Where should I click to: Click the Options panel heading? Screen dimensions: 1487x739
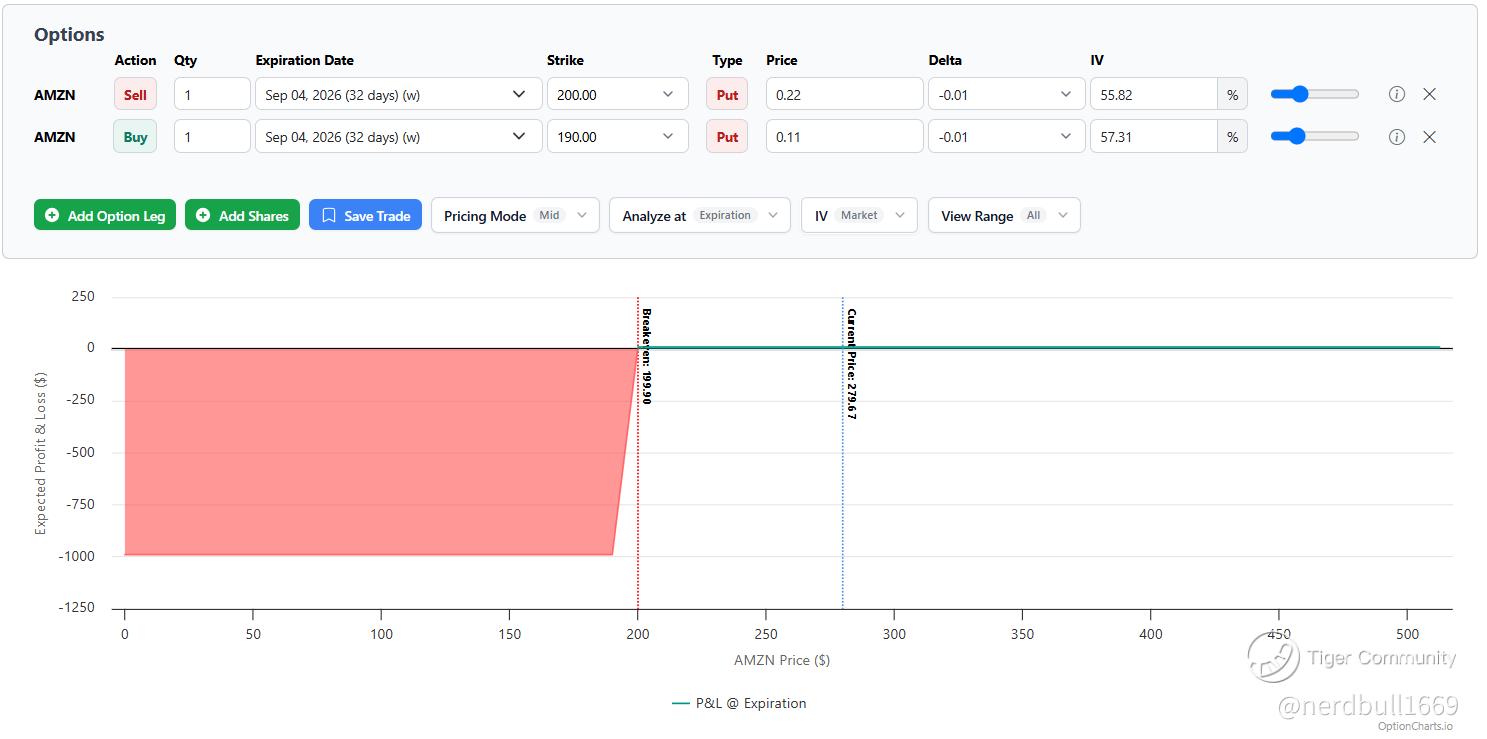(69, 34)
